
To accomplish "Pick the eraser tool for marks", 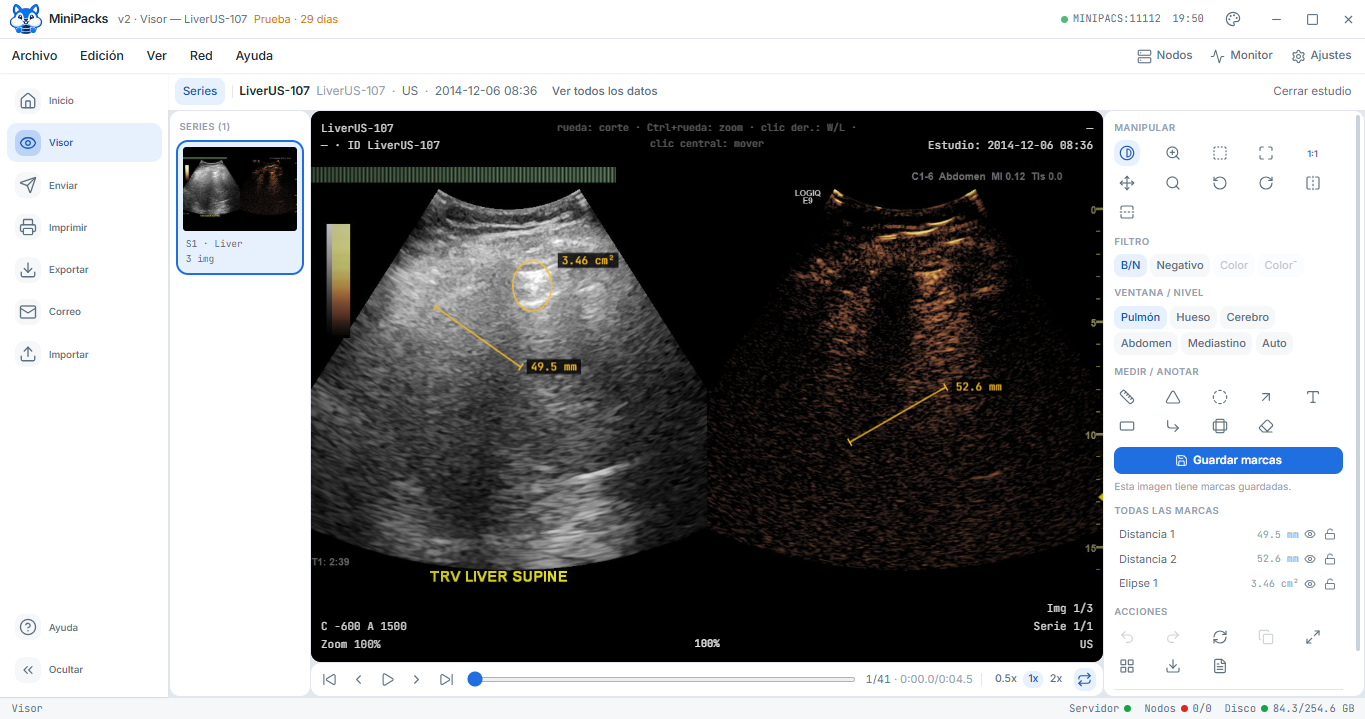I will point(1266,426).
